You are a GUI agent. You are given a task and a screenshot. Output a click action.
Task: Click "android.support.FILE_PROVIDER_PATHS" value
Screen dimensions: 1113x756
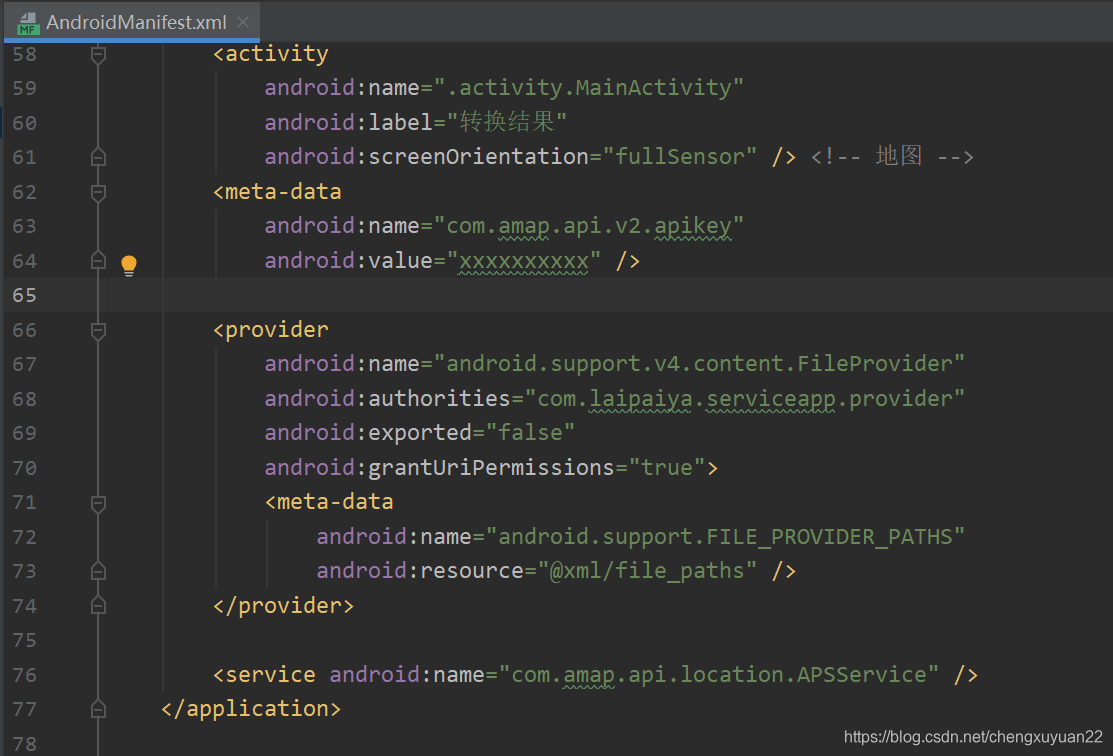(725, 537)
